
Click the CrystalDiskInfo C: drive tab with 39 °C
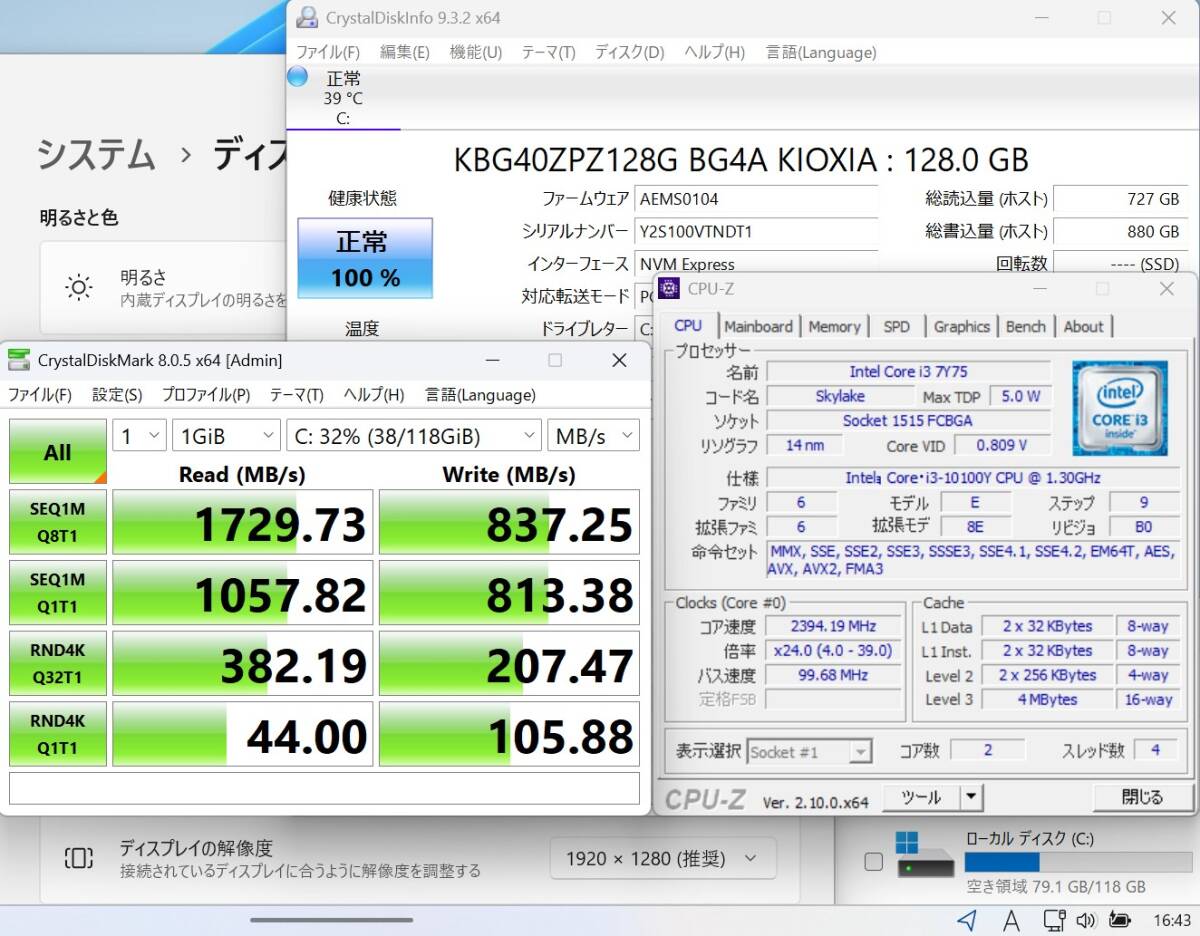pyautogui.click(x=343, y=98)
